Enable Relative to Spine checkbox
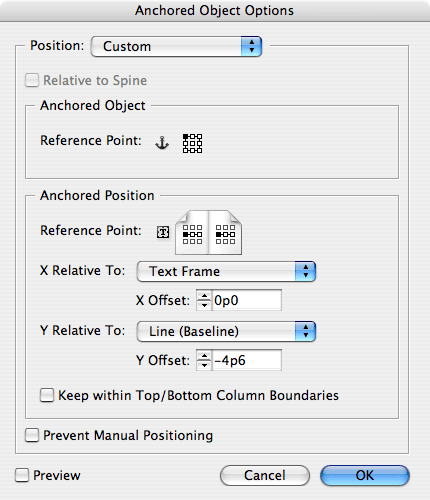Screen dimensions: 430x500 32,80
